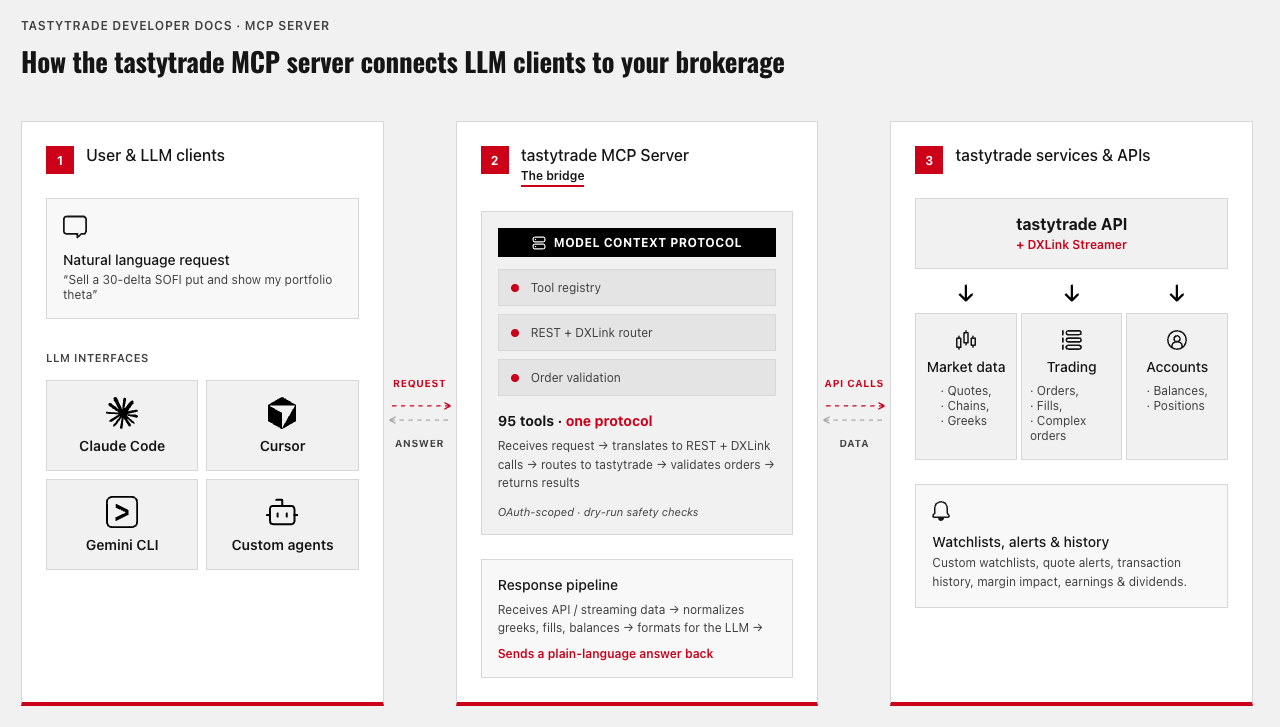Click the "Trading" label
The height and width of the screenshot is (727, 1280).
point(1072,367)
